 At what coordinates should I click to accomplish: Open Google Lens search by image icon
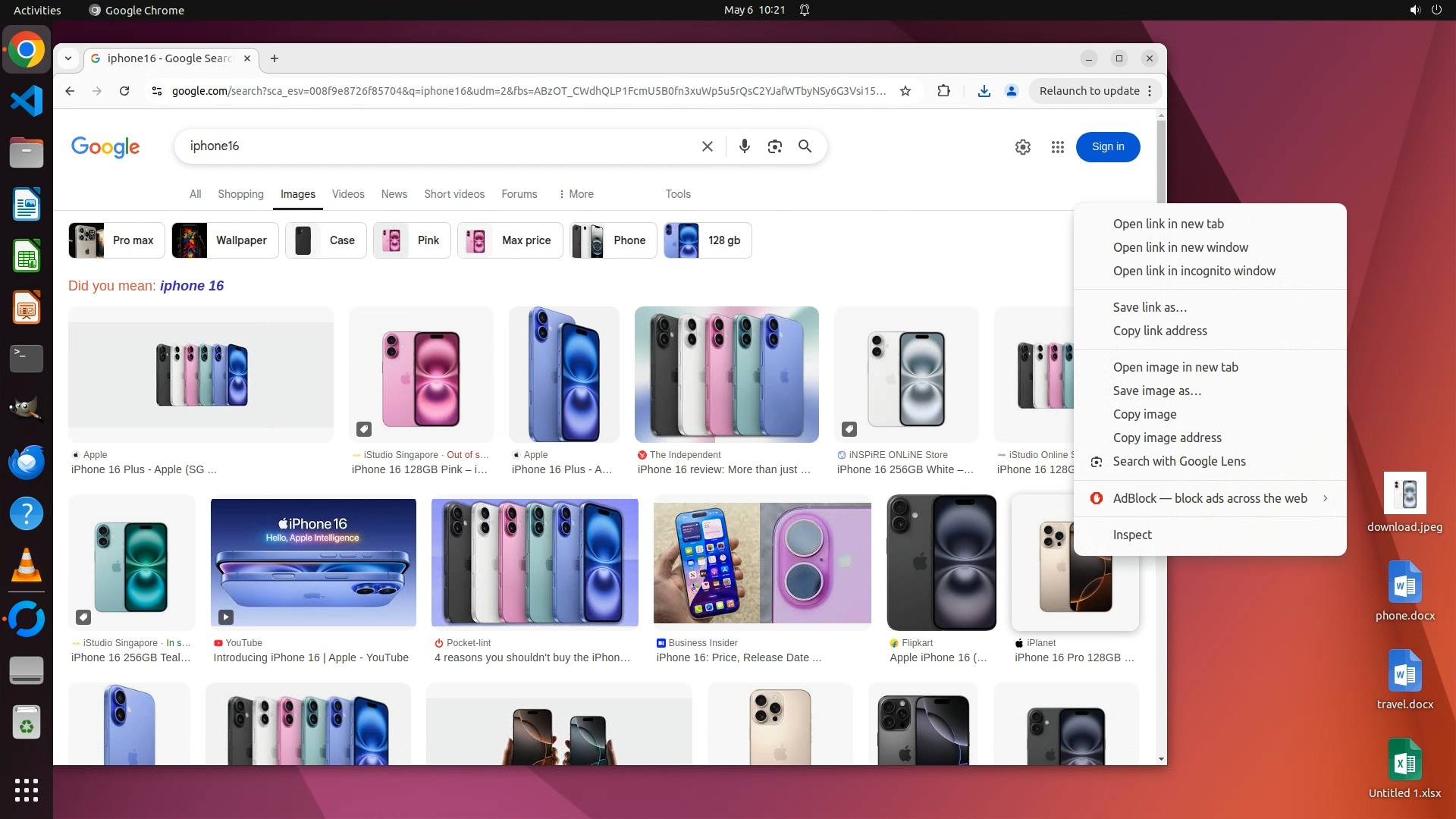tap(774, 146)
